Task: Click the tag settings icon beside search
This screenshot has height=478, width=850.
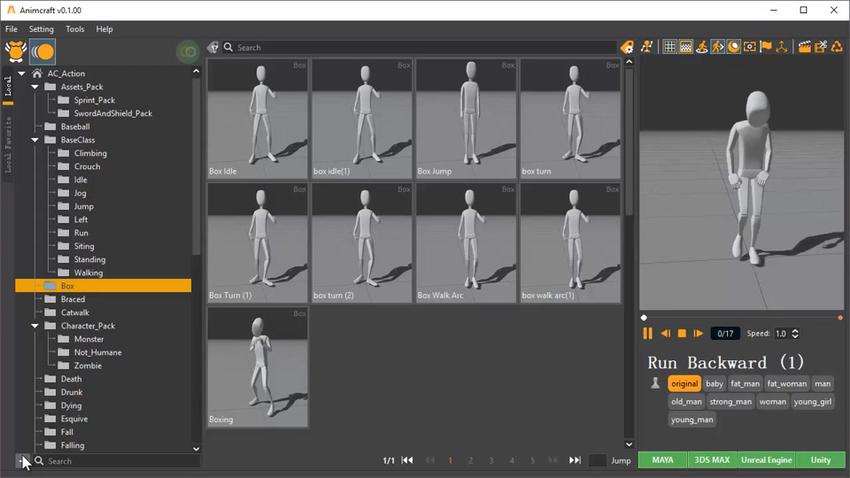Action: [x=627, y=47]
